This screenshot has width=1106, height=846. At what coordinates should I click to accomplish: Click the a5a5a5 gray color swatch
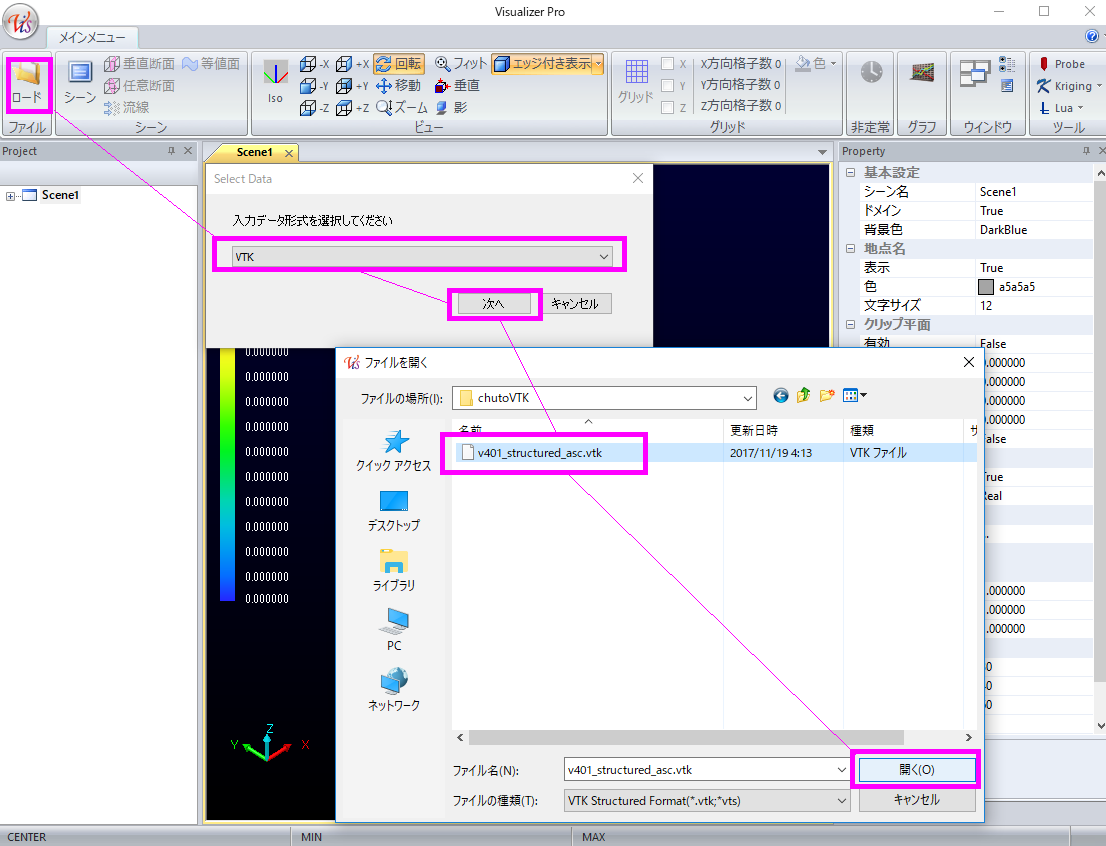click(987, 287)
